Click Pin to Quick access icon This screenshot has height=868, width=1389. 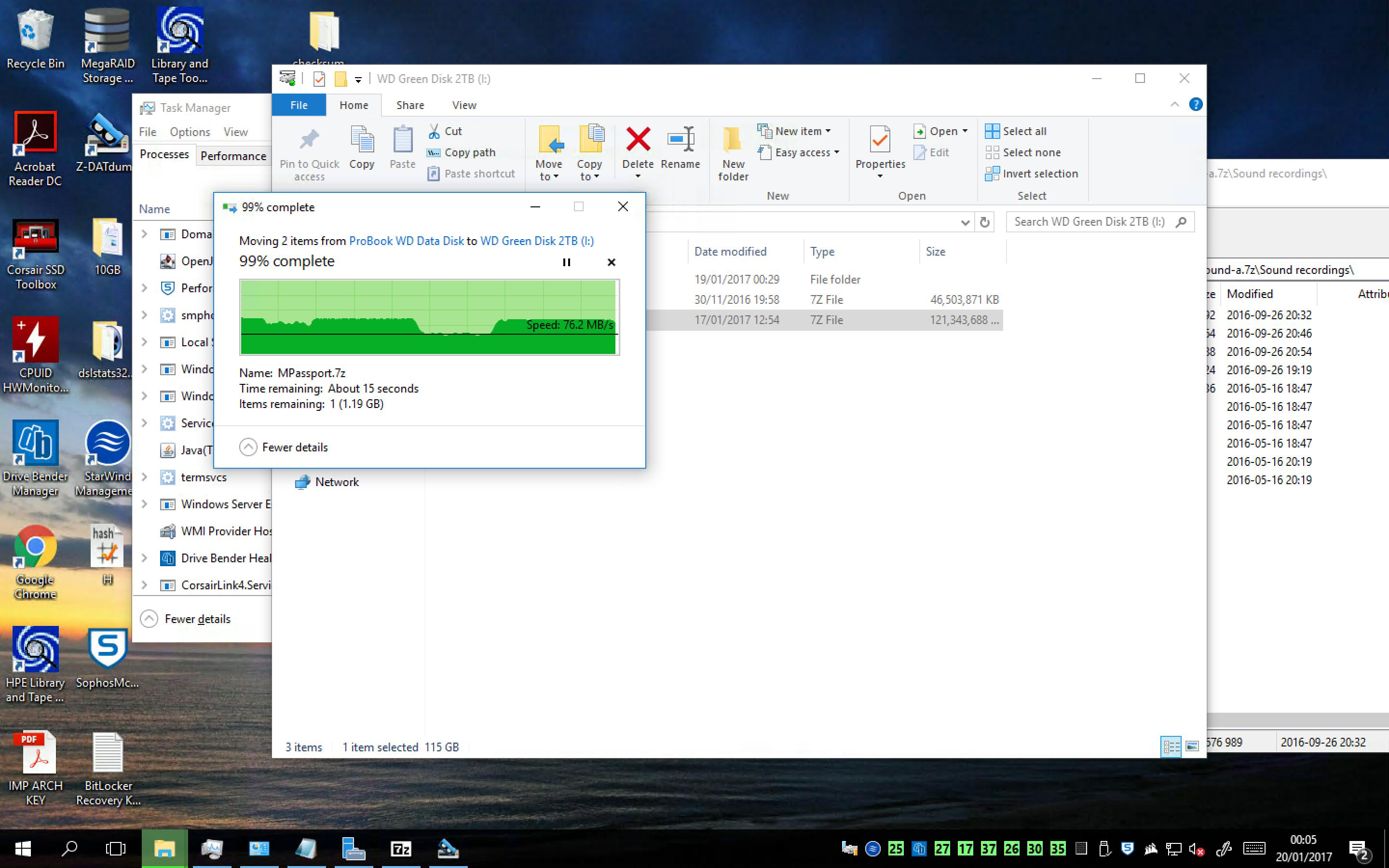(309, 139)
